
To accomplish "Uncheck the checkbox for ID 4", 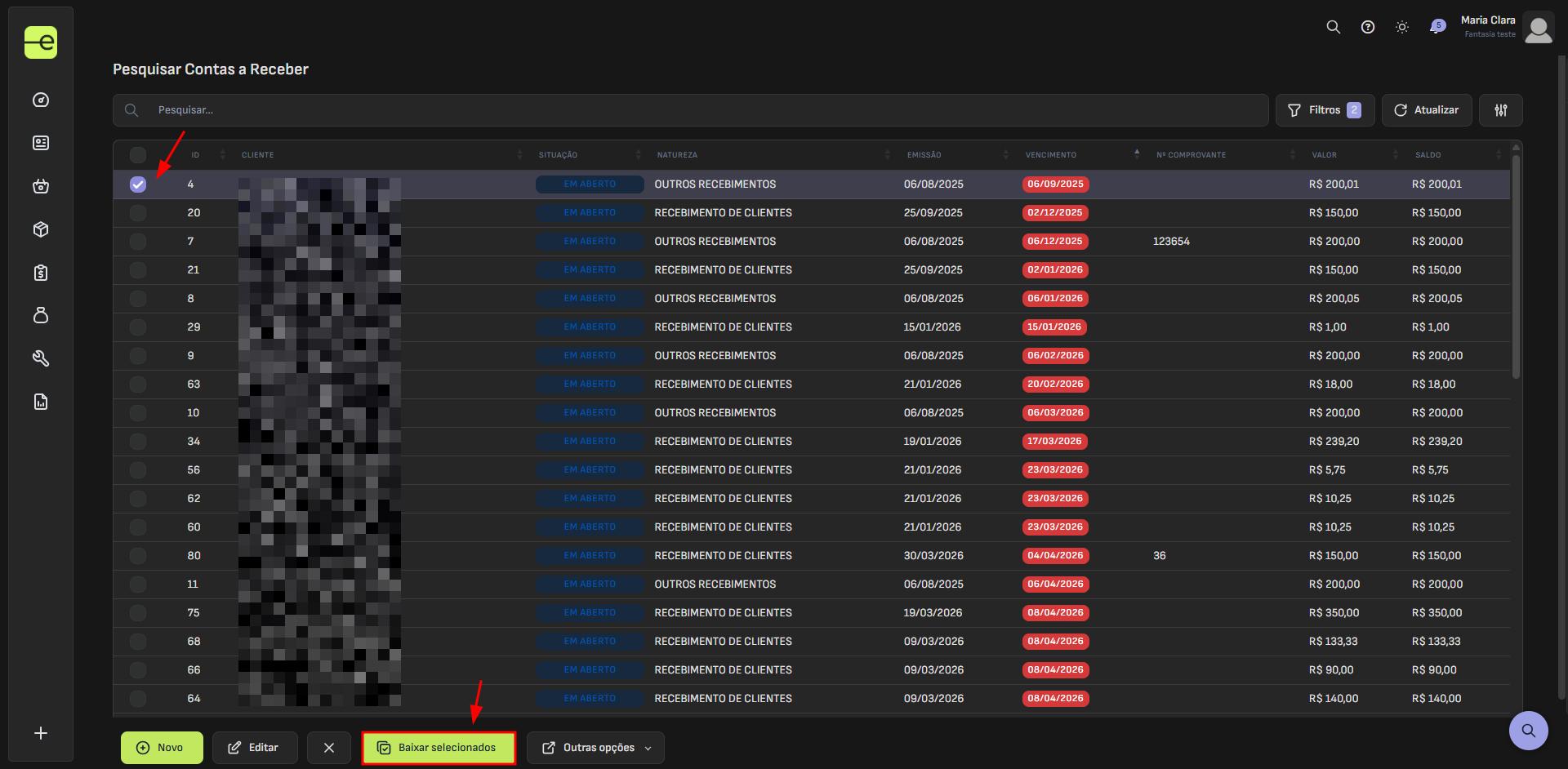I will (138, 184).
